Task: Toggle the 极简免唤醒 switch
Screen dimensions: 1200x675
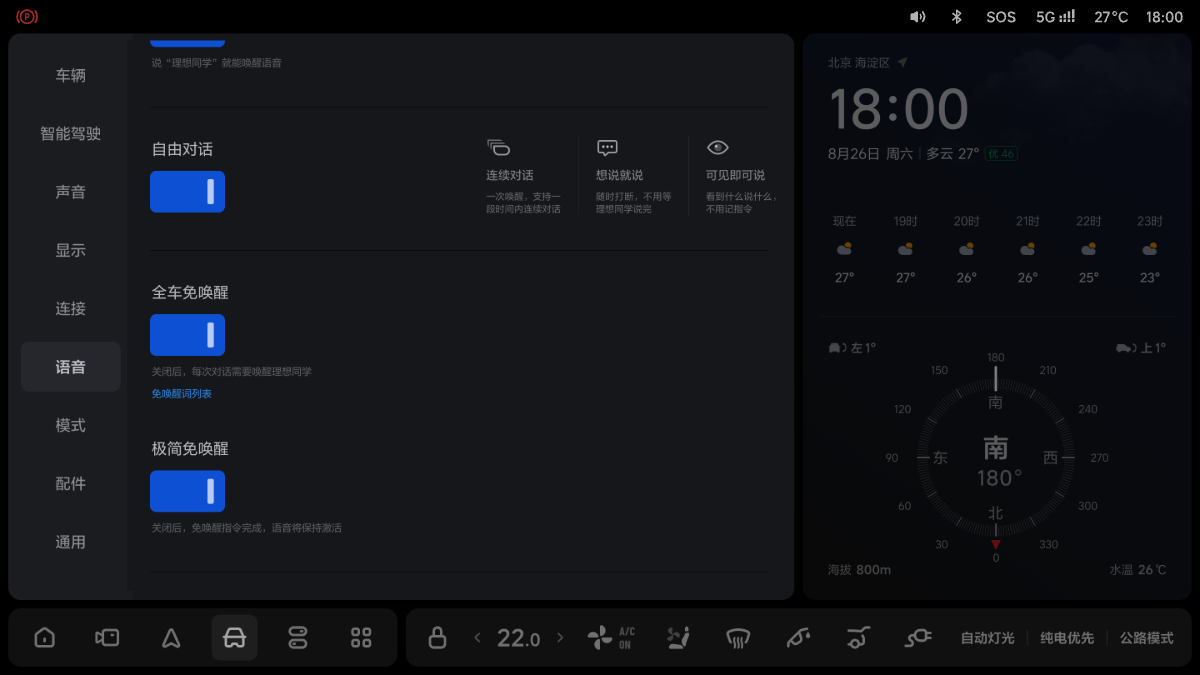Action: 187,491
